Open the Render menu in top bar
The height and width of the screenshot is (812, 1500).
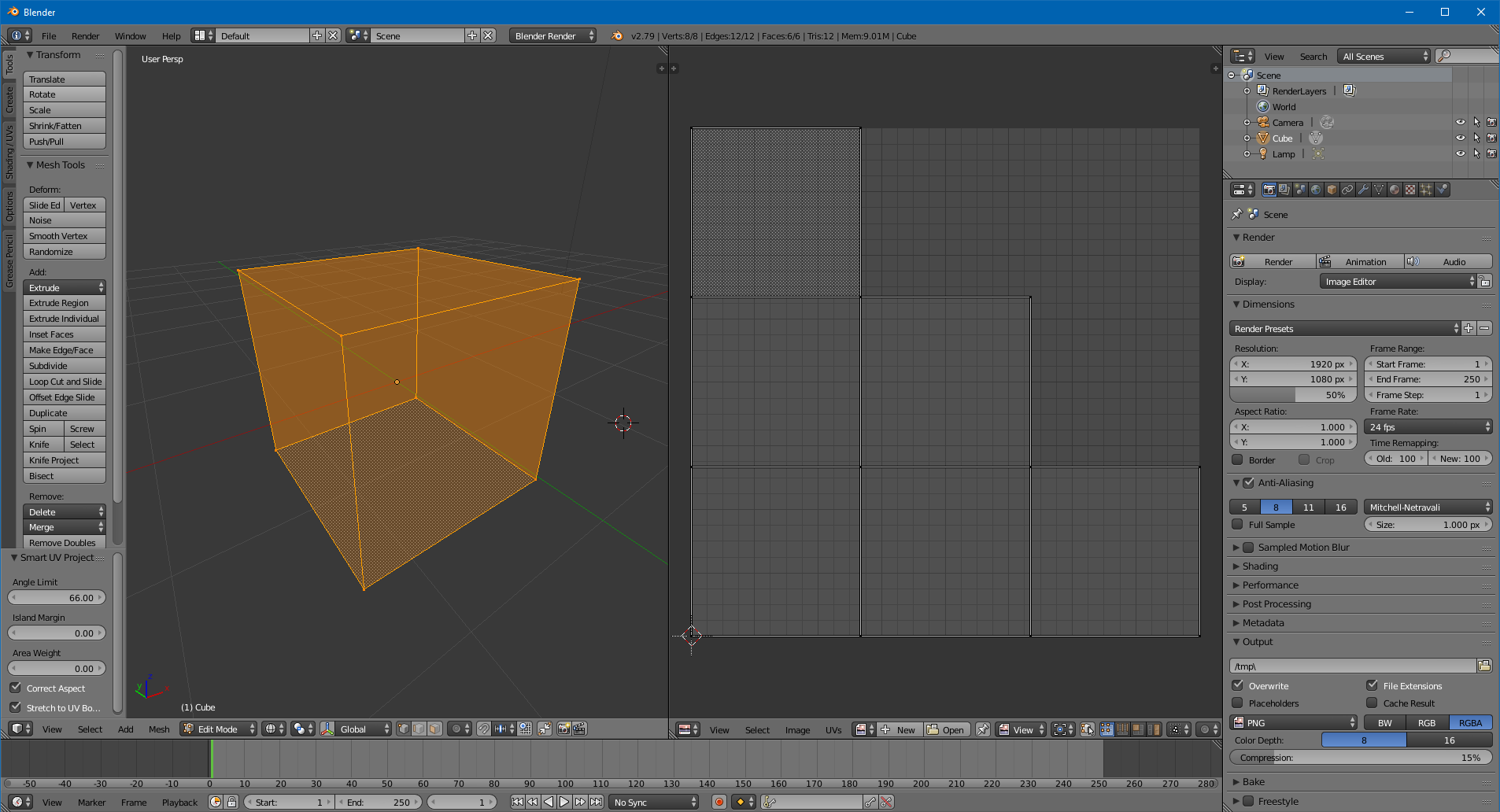pyautogui.click(x=85, y=36)
